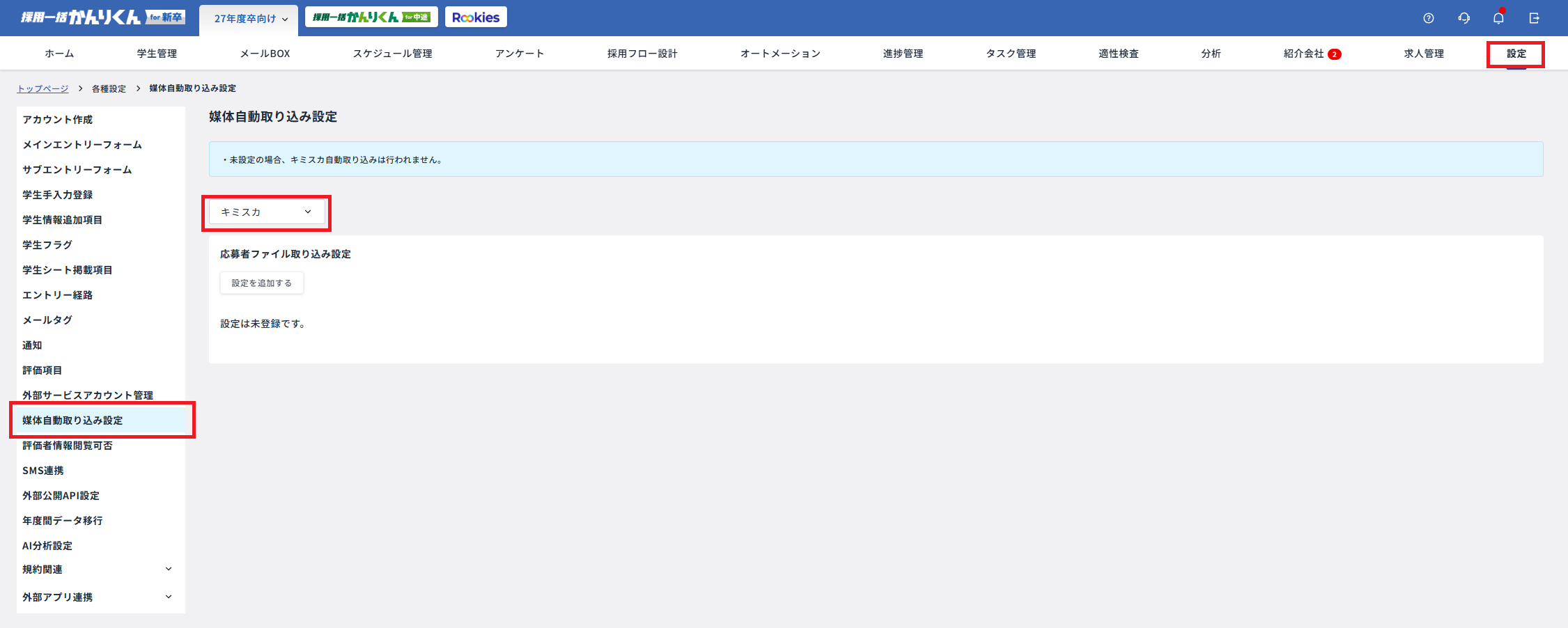1568x628 pixels.
Task: Open the トップページ breadcrumb link
Action: [43, 88]
